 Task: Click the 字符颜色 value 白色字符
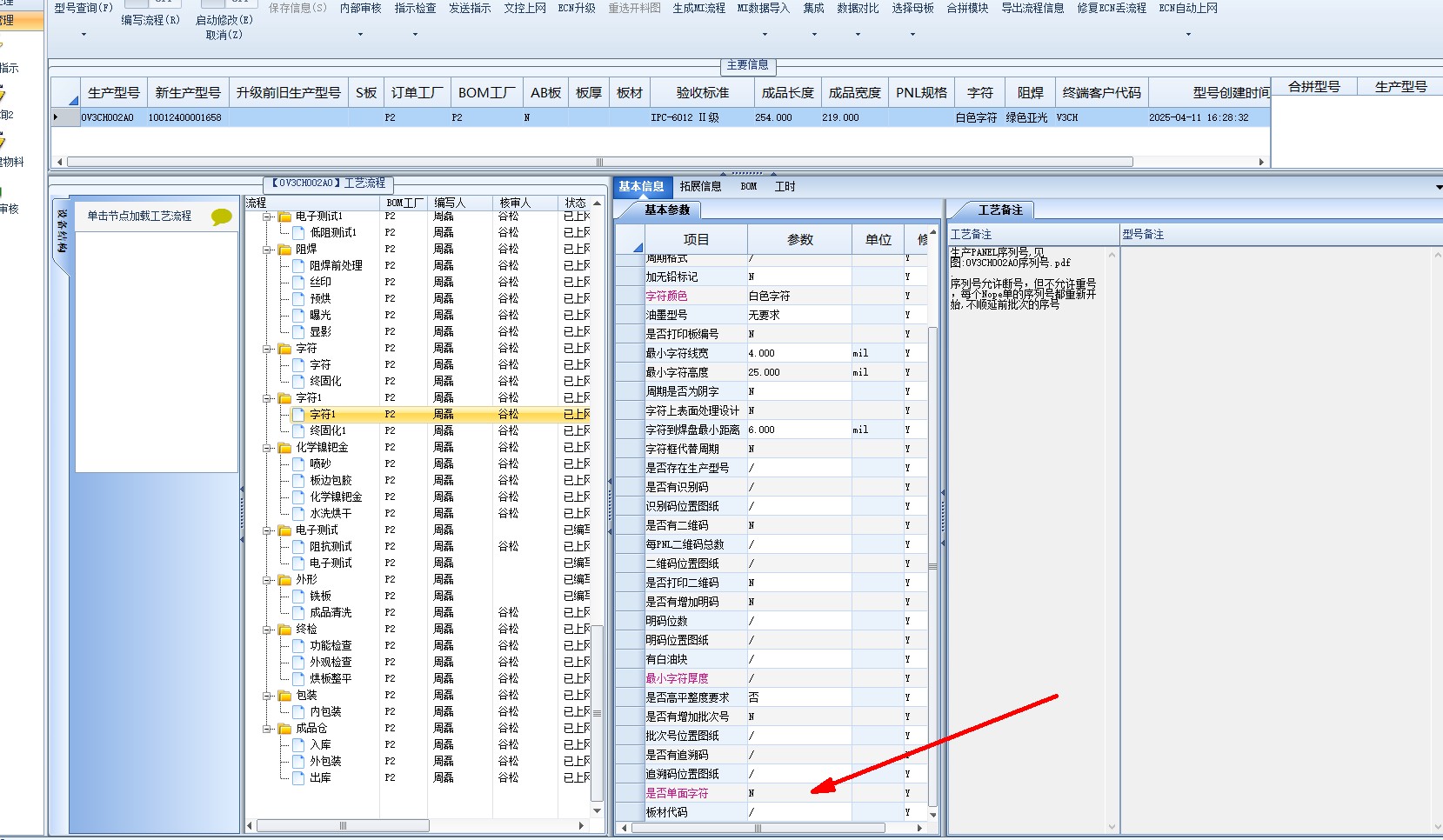(769, 296)
